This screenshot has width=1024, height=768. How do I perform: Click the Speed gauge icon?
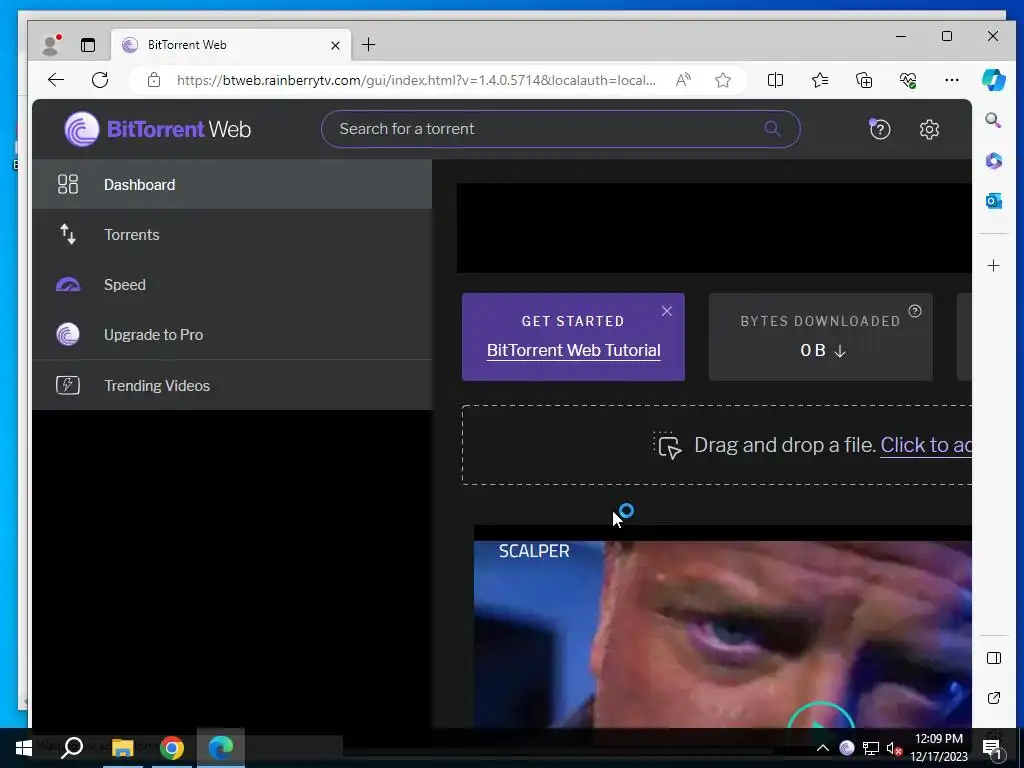tap(68, 285)
